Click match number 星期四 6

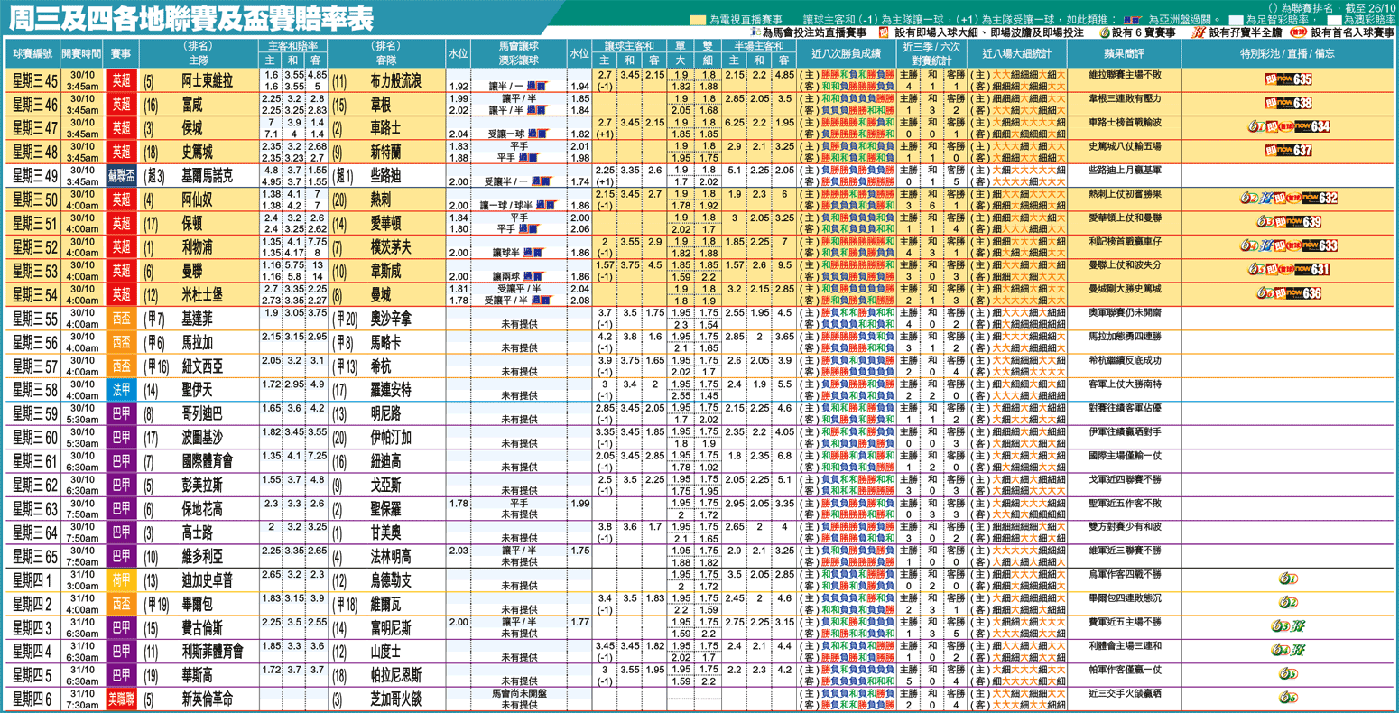tap(31, 699)
